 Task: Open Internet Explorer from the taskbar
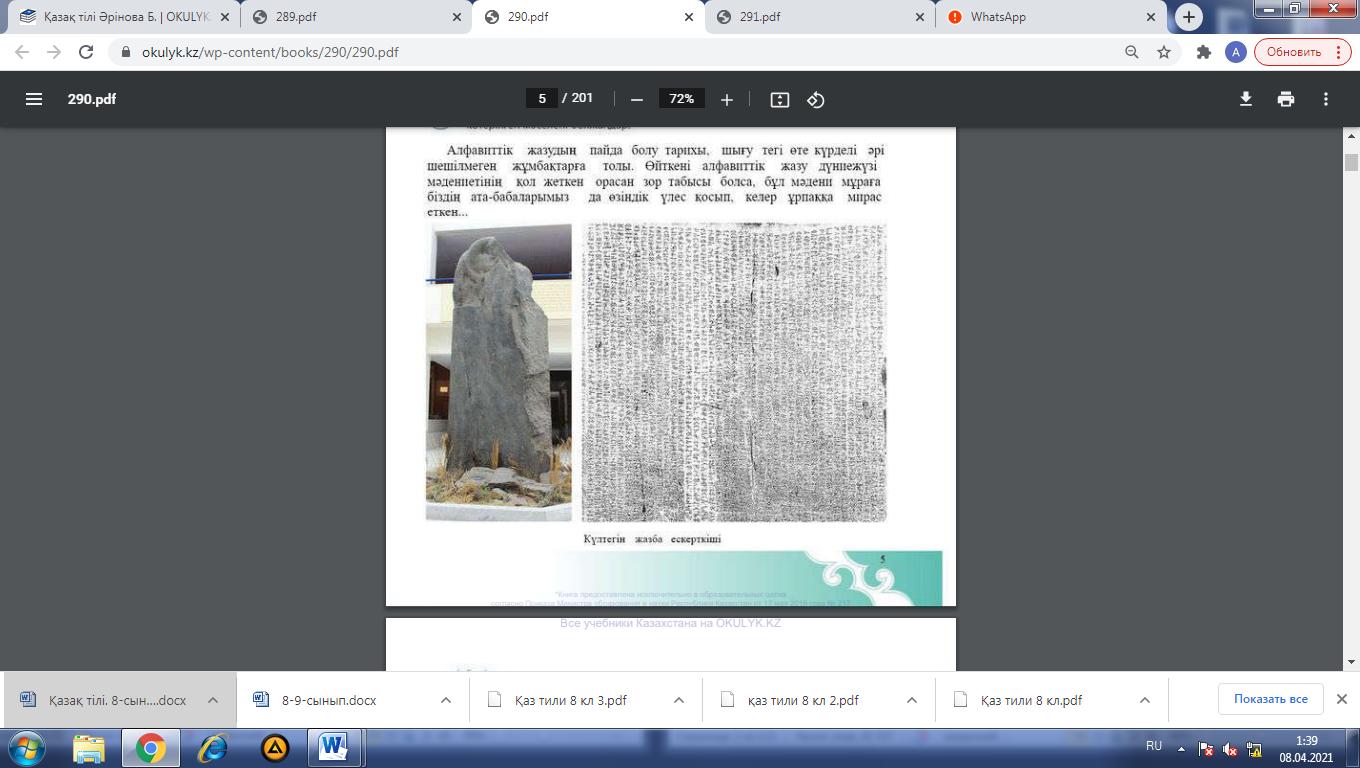click(212, 748)
